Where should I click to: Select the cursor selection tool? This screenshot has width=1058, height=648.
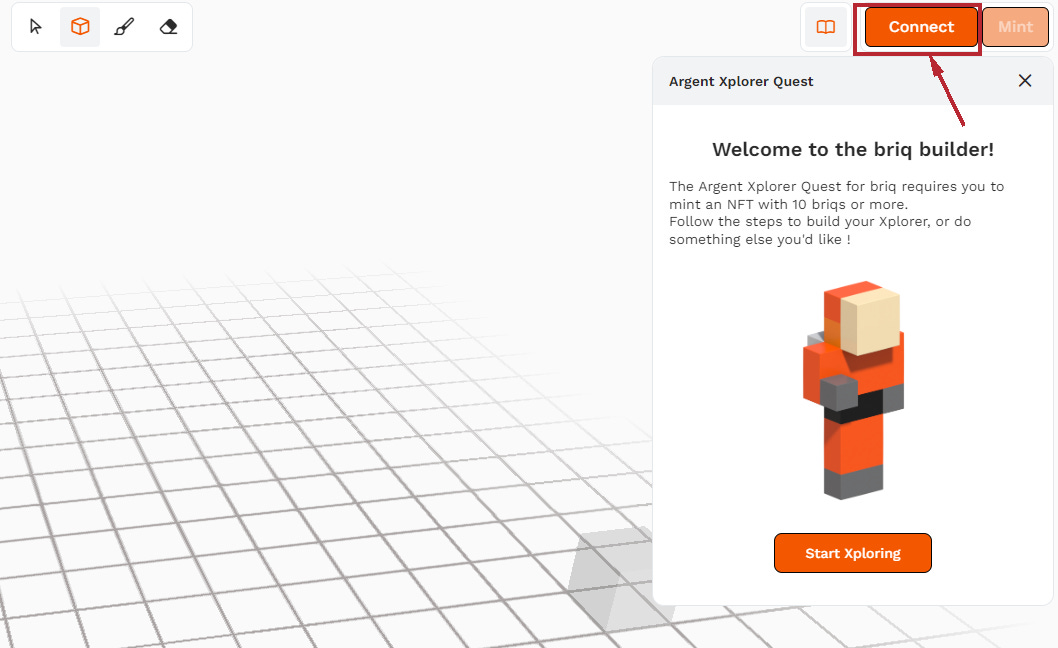(x=36, y=27)
